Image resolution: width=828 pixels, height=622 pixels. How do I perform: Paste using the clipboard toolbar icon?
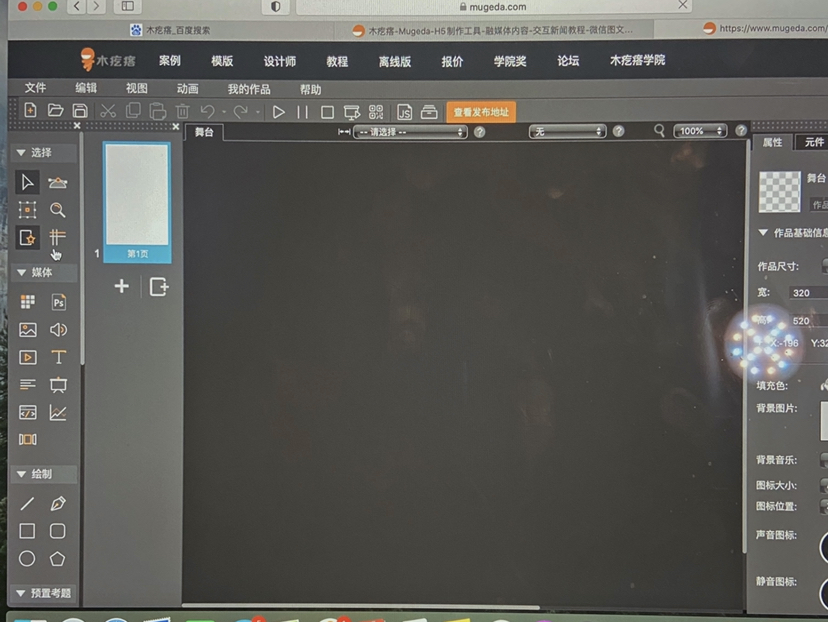click(157, 111)
